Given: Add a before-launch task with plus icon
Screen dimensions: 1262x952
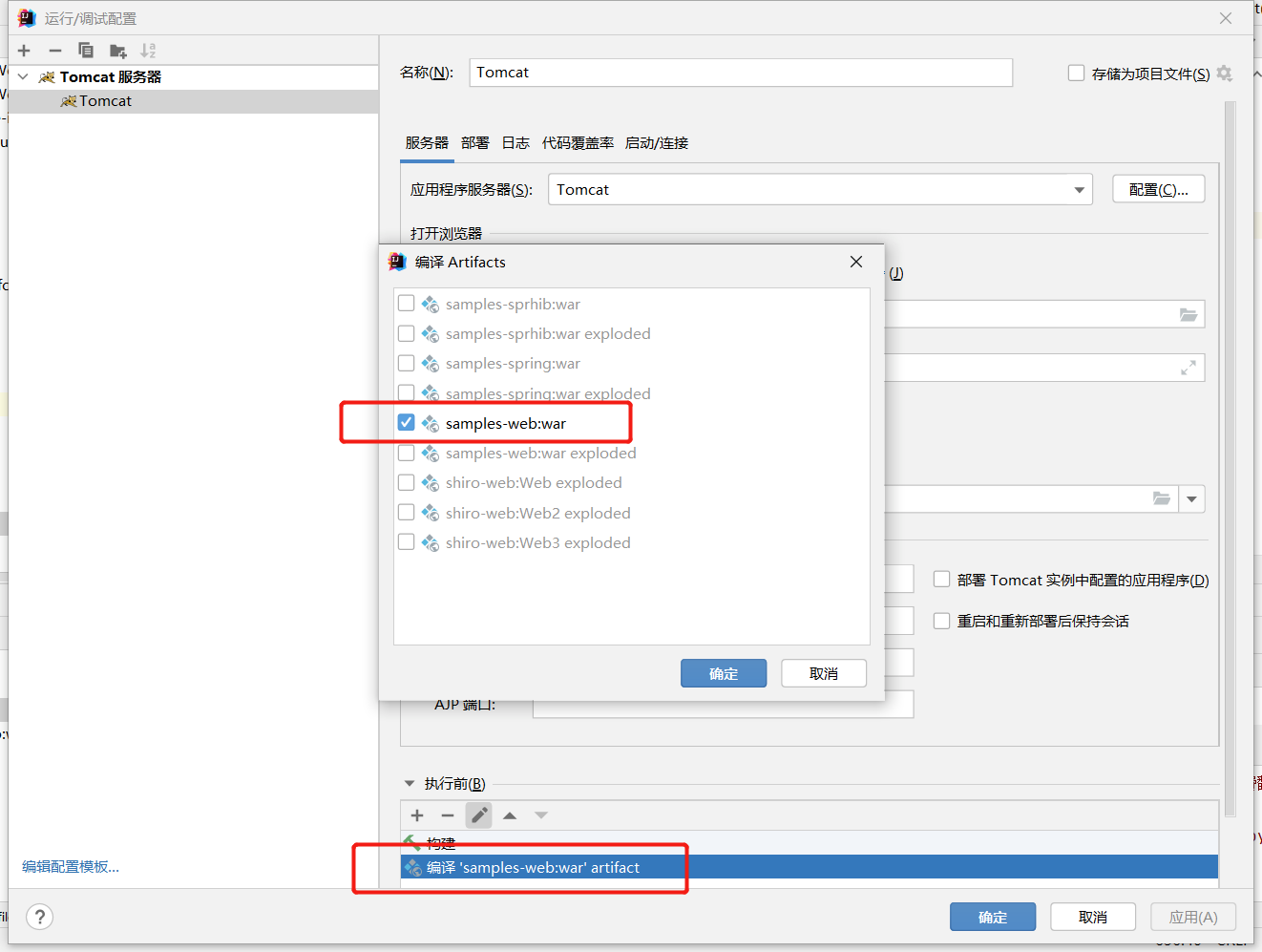Looking at the screenshot, I should (x=417, y=815).
